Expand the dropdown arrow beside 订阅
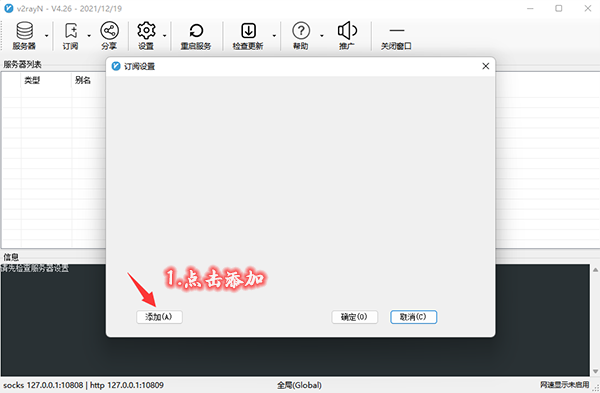Image resolution: width=600 pixels, height=393 pixels. point(89,36)
